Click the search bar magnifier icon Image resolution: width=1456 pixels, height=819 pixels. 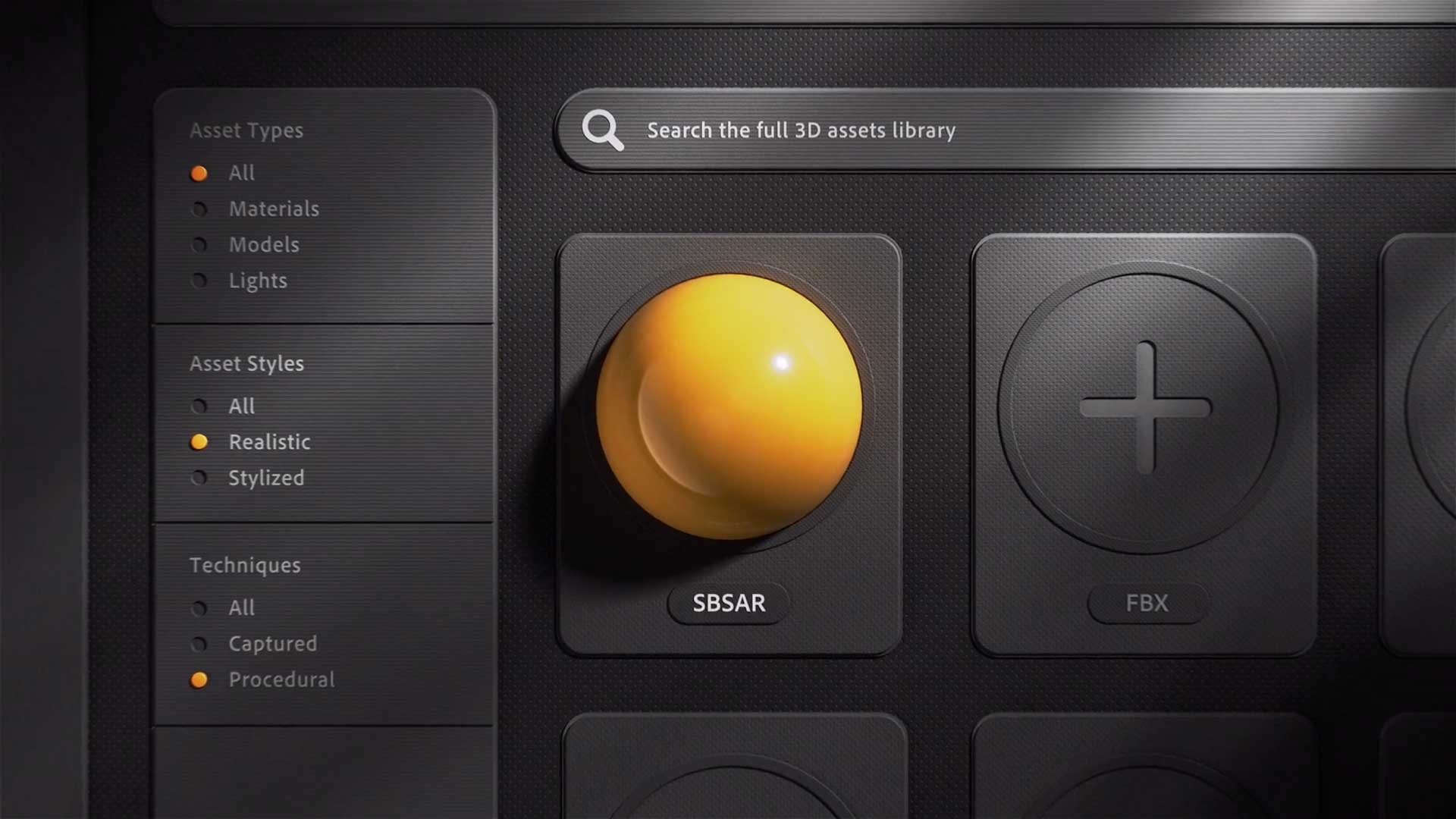point(600,130)
